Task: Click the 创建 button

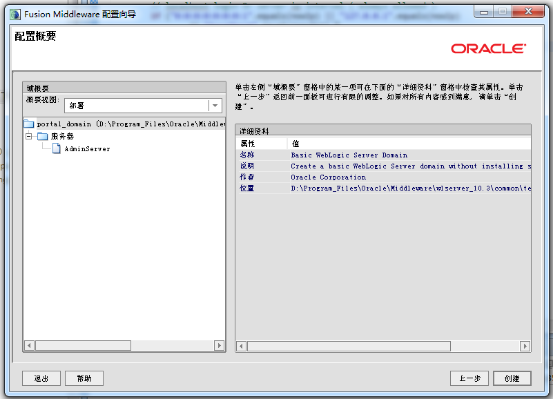Action: coord(512,378)
